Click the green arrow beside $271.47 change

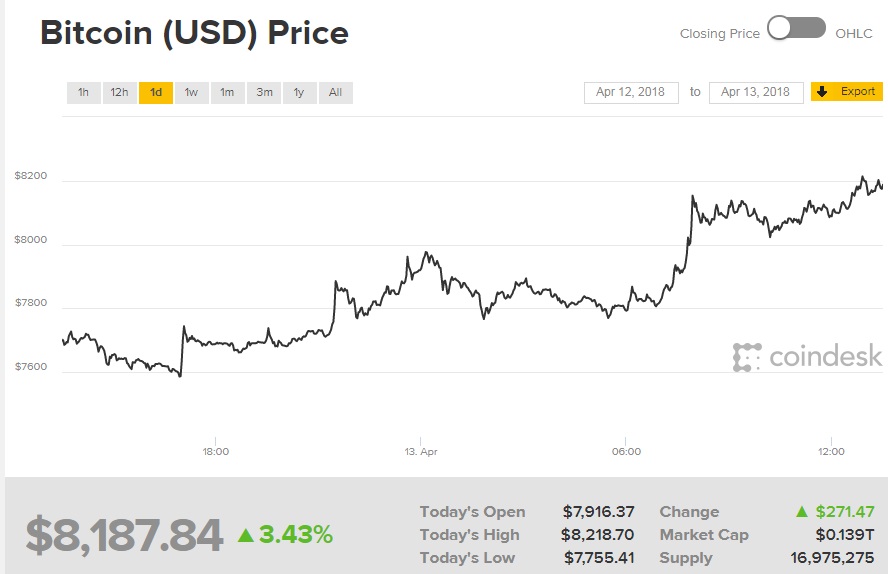[x=801, y=512]
